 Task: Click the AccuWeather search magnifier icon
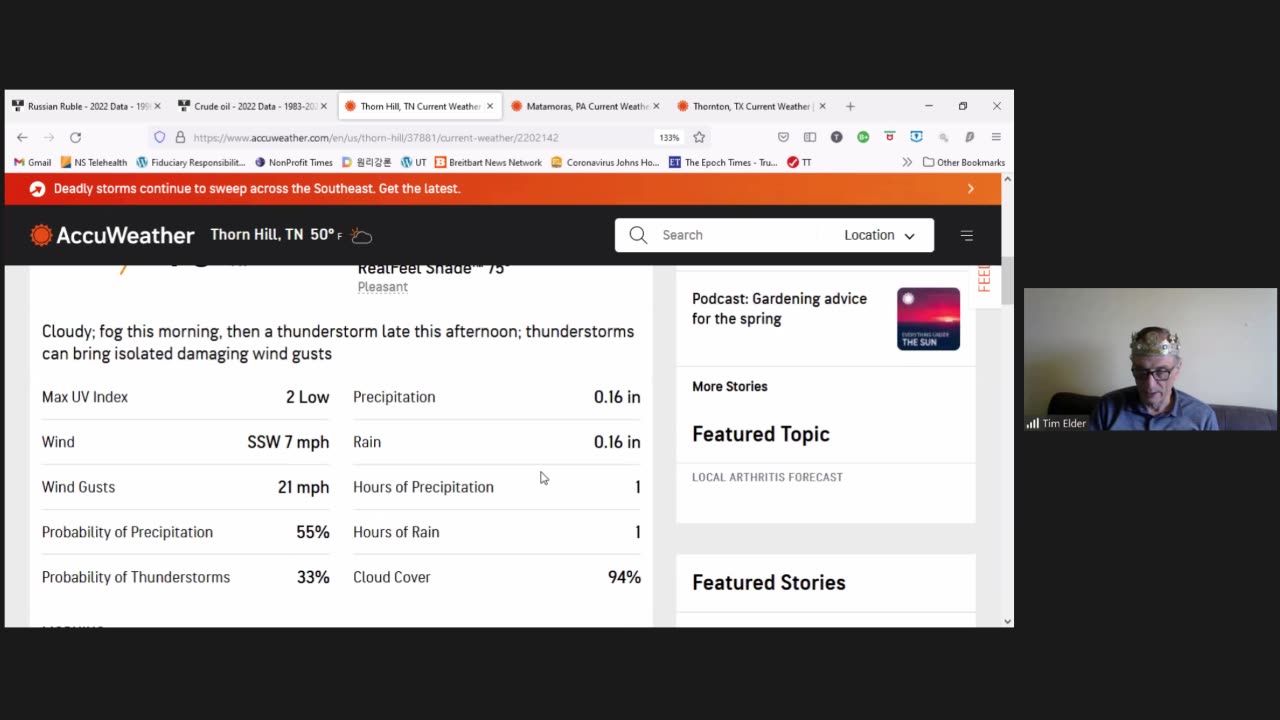coord(638,235)
